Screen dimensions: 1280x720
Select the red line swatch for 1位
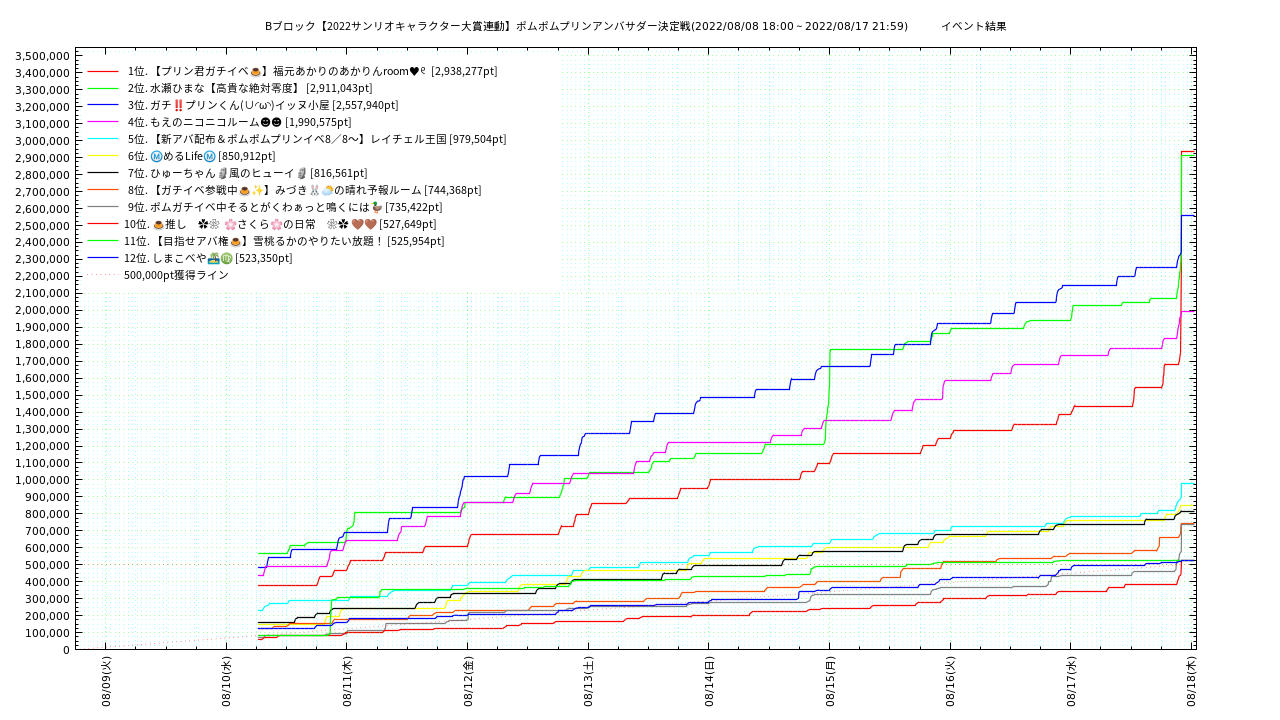(x=103, y=71)
